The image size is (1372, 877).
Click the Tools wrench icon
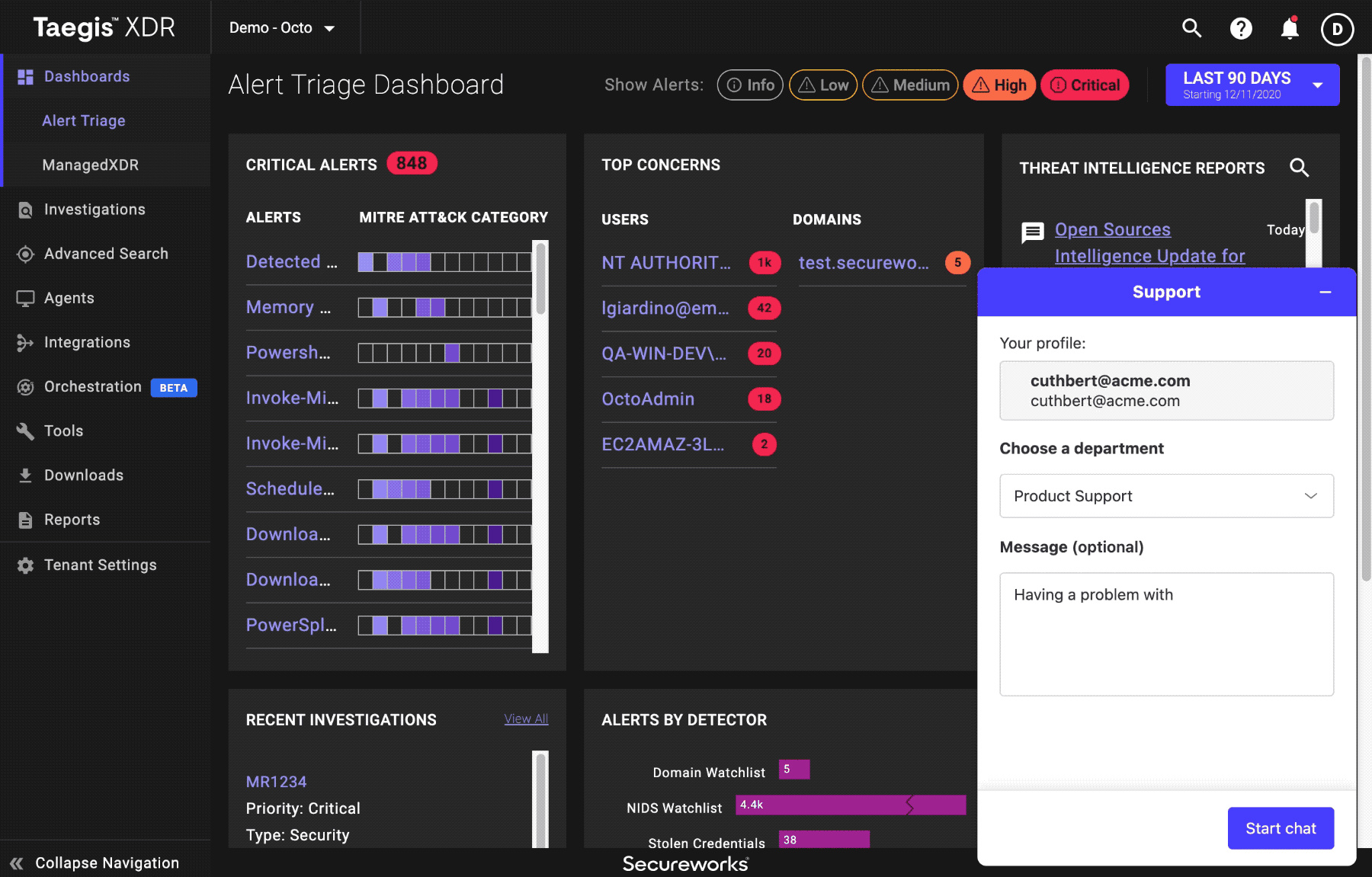[25, 431]
